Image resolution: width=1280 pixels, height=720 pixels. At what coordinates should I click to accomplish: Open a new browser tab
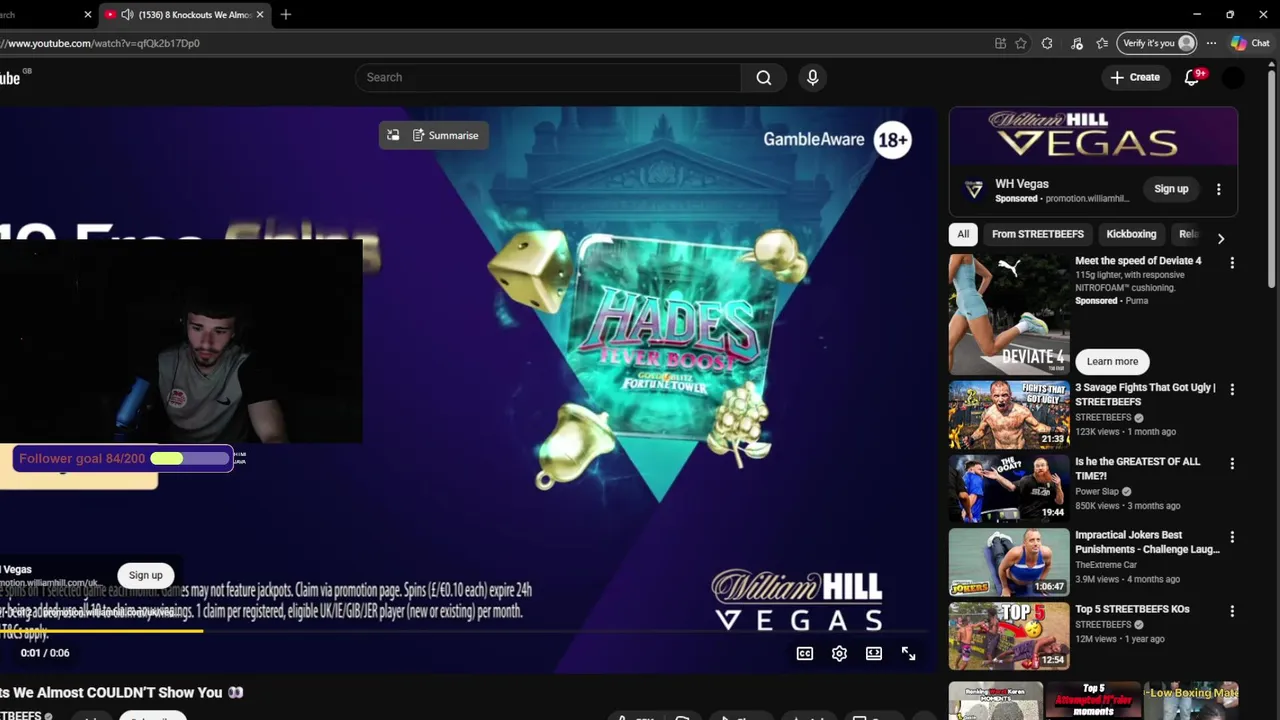click(x=286, y=15)
